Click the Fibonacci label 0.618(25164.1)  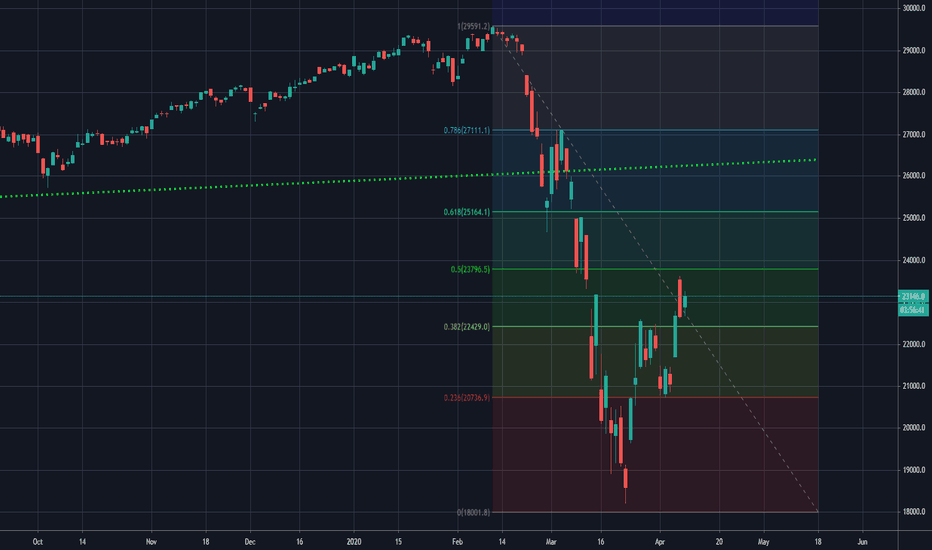[467, 212]
